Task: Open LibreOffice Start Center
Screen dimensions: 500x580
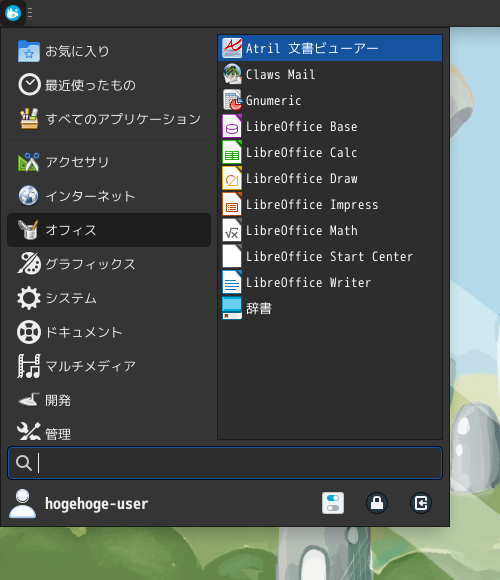Action: point(330,256)
